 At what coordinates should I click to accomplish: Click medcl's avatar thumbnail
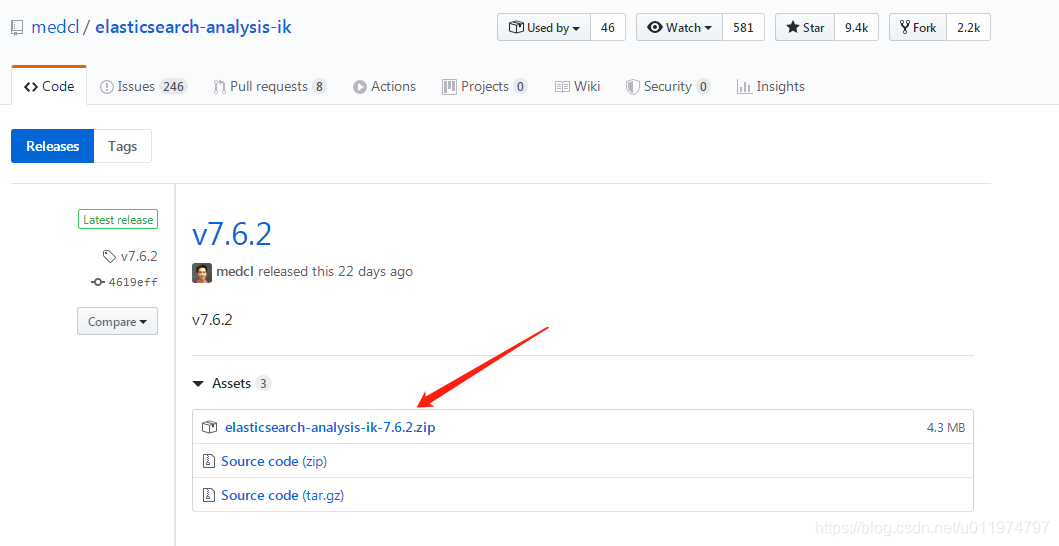(x=202, y=272)
